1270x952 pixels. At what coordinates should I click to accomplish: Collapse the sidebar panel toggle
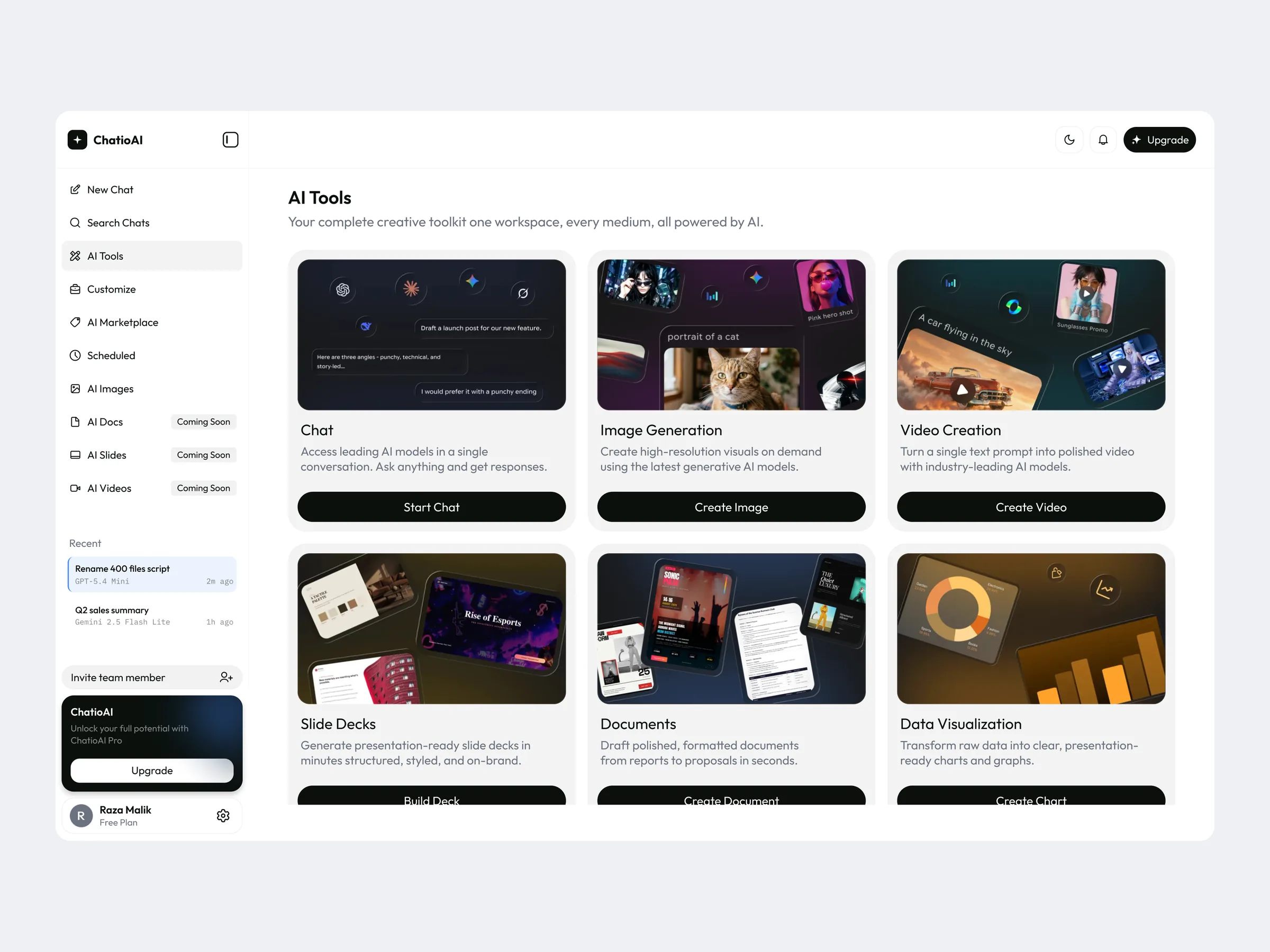(230, 140)
